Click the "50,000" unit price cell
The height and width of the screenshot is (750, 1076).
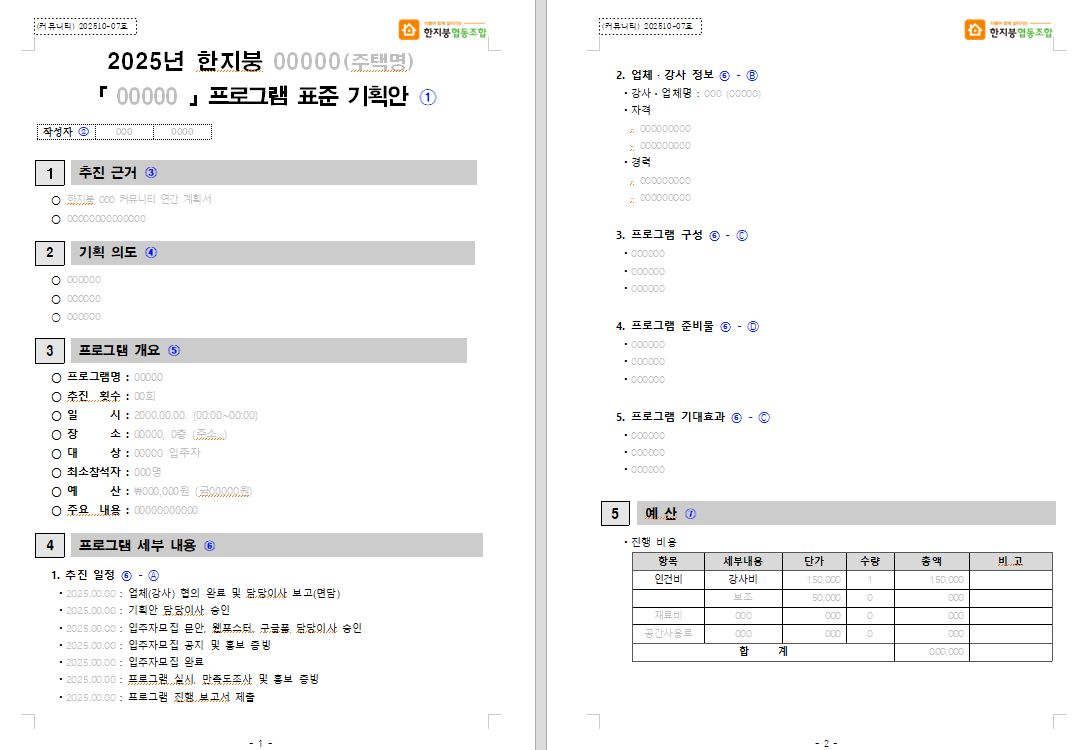tap(814, 598)
